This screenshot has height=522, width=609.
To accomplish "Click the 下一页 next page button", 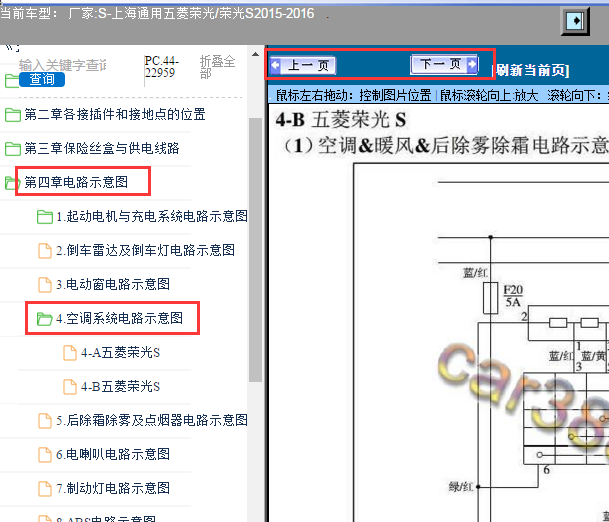I will (x=444, y=64).
